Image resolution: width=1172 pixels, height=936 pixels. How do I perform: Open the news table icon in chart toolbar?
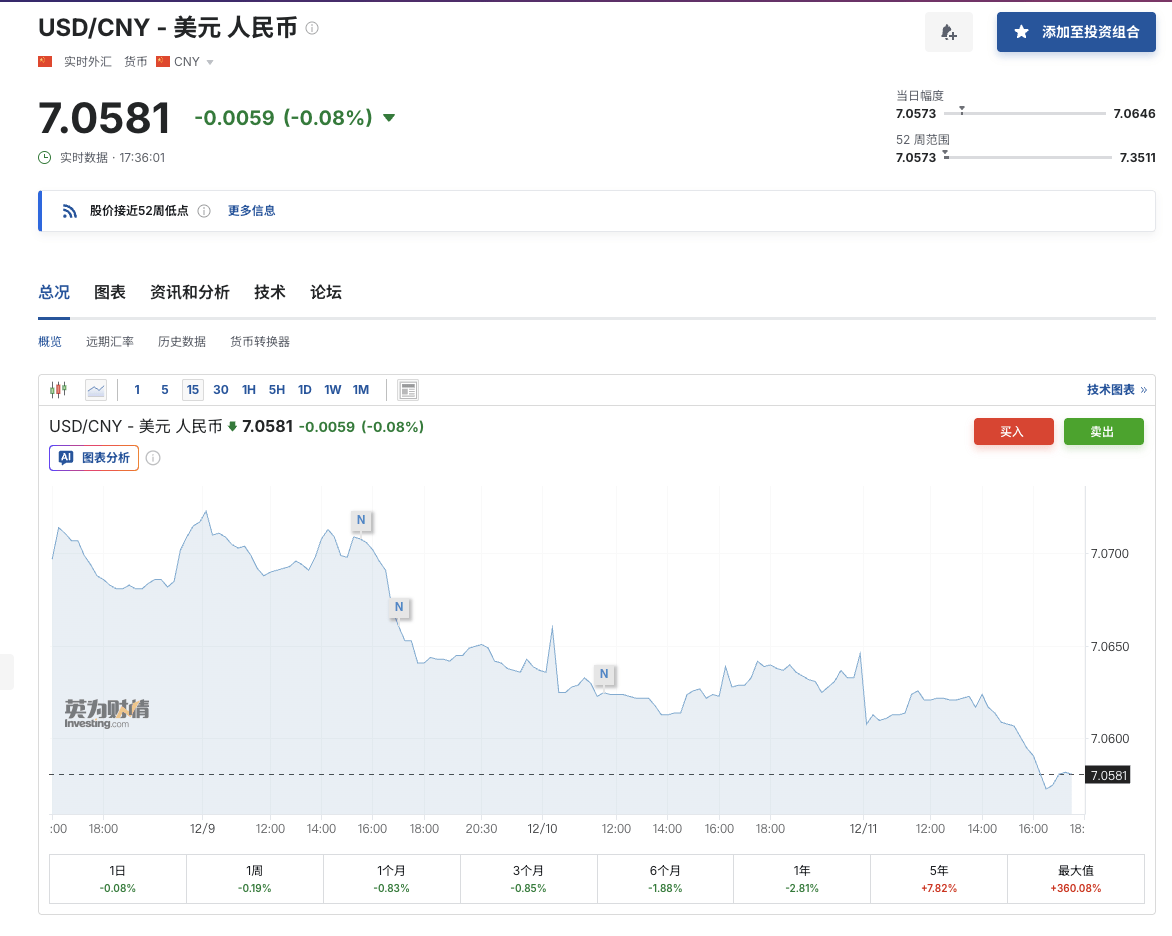(x=408, y=390)
